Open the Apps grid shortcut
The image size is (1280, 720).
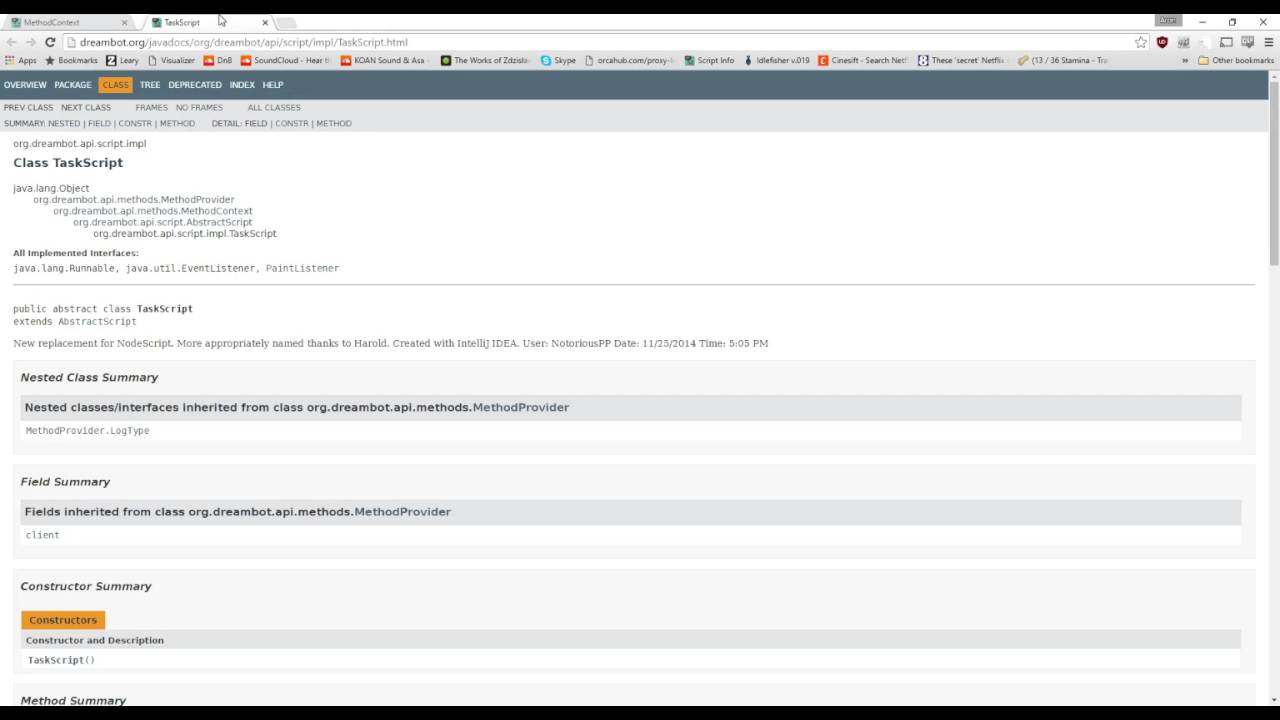20,60
